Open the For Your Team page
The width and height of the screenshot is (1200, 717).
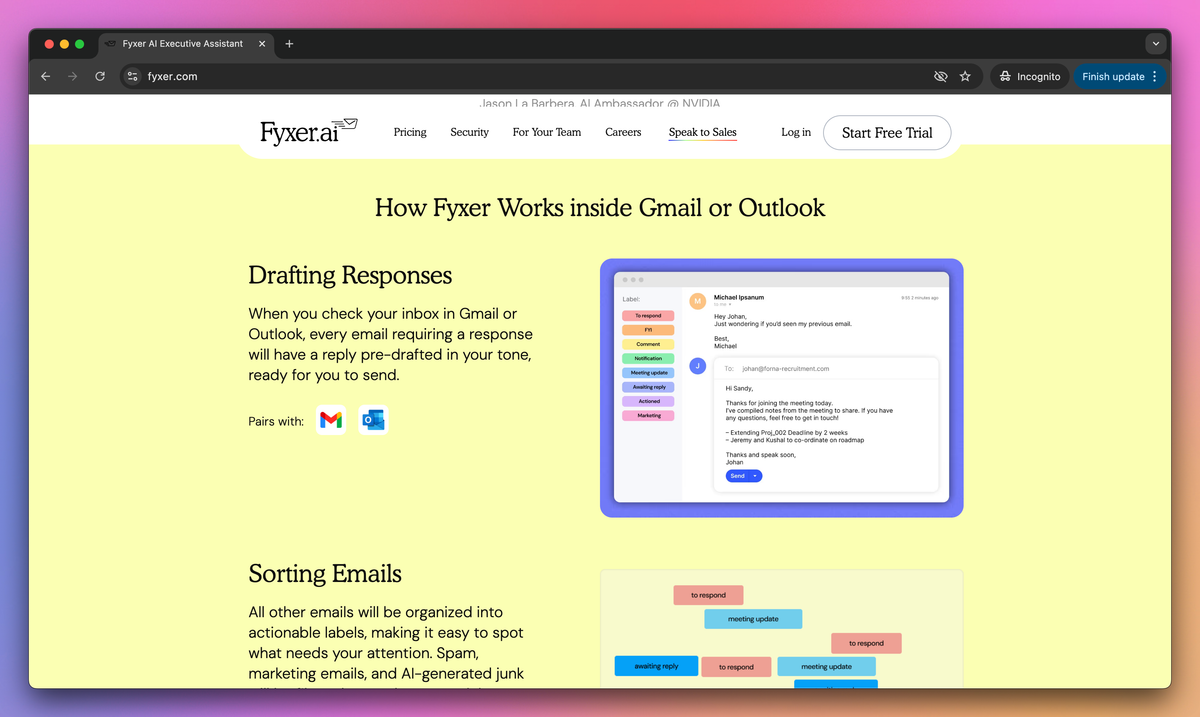pos(547,132)
